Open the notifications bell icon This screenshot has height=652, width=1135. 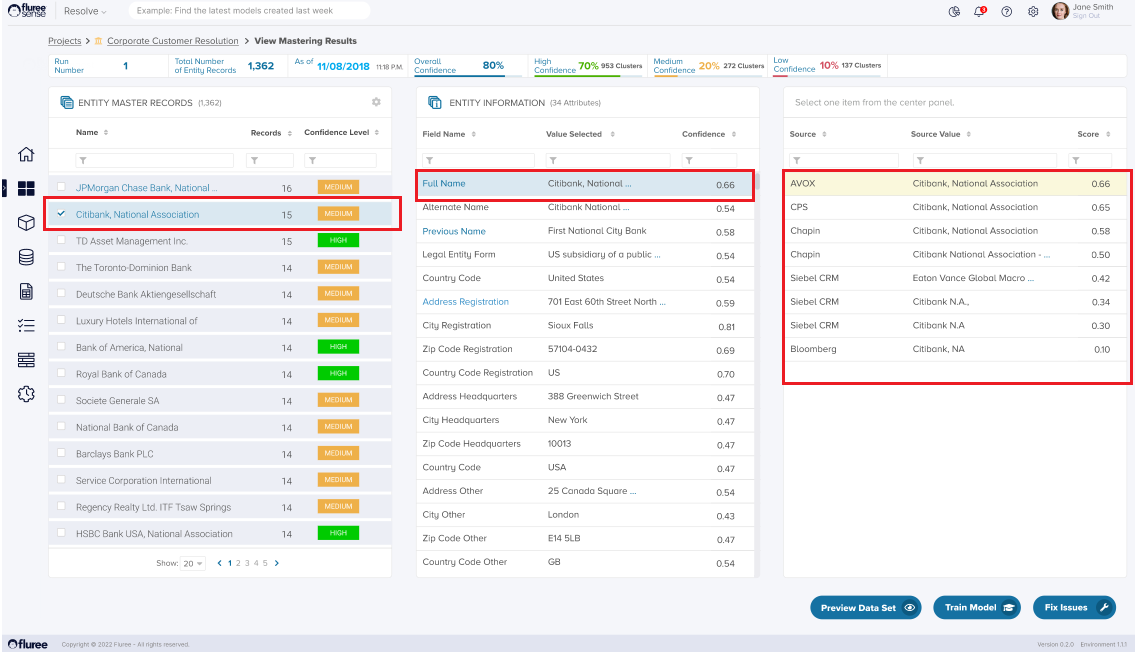pos(980,11)
